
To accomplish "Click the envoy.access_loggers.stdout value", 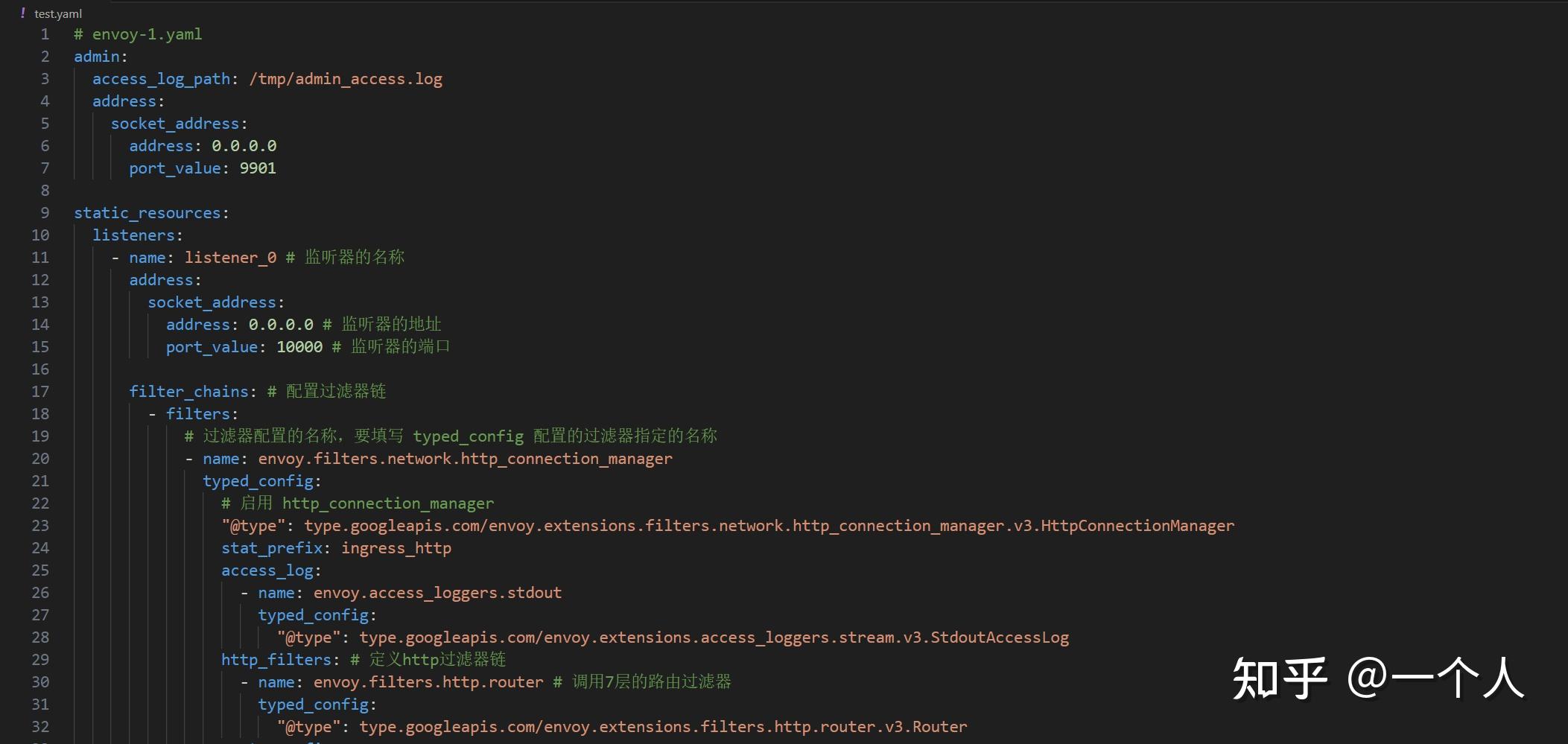I will tap(437, 593).
